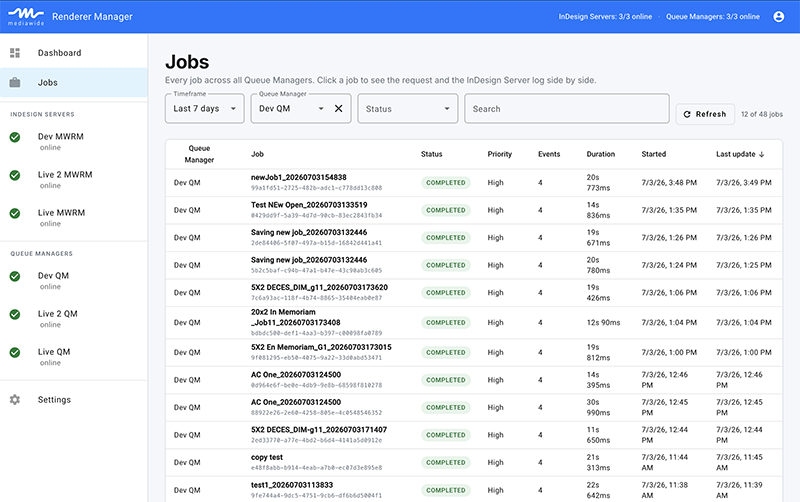The width and height of the screenshot is (800, 502).
Task: Click Dev MWRM green check icon
Action: 15,137
